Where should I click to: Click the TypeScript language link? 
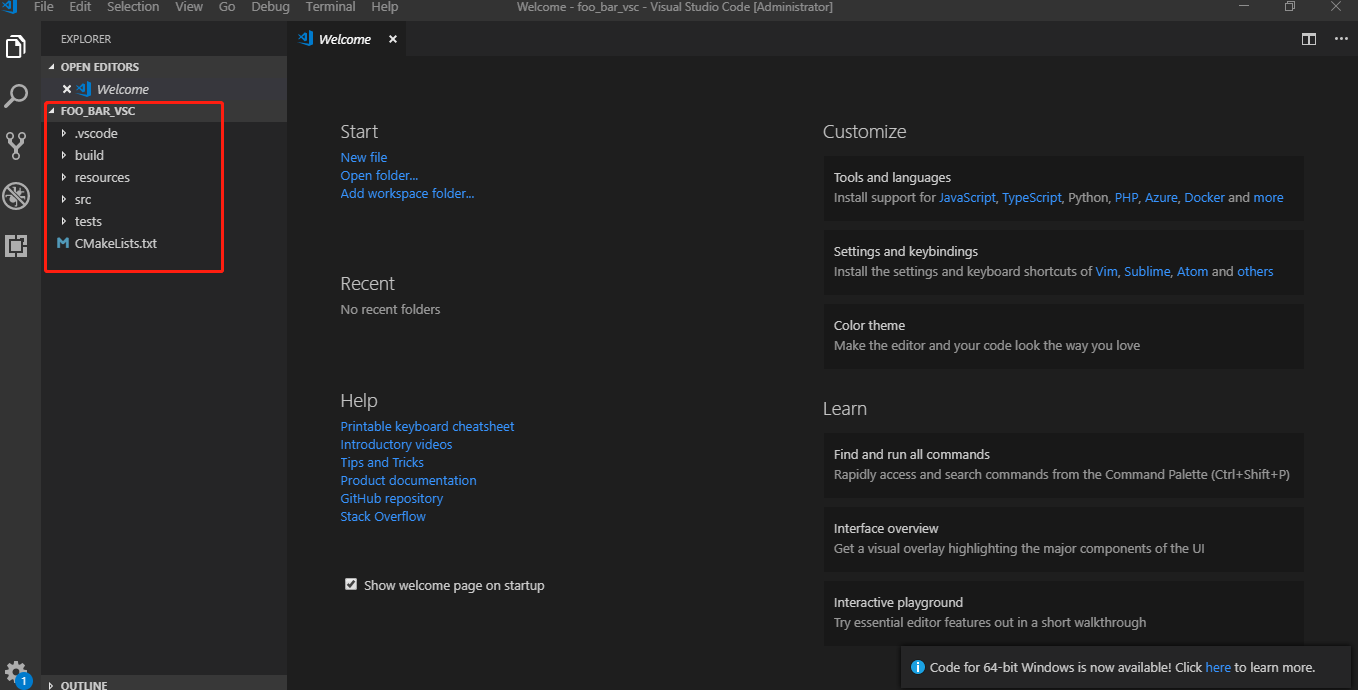1031,197
